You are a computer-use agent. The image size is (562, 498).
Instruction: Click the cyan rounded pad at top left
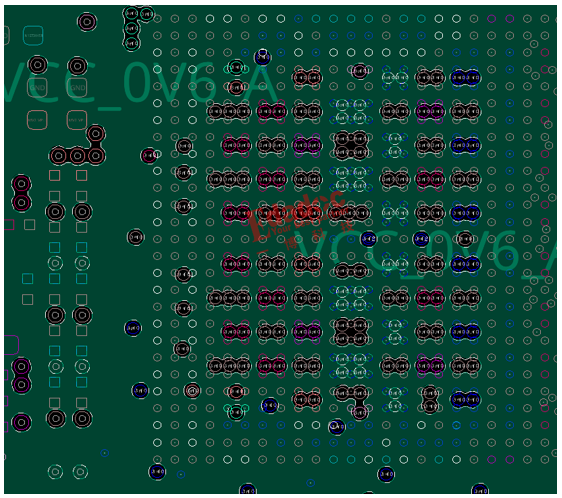[x=33, y=35]
